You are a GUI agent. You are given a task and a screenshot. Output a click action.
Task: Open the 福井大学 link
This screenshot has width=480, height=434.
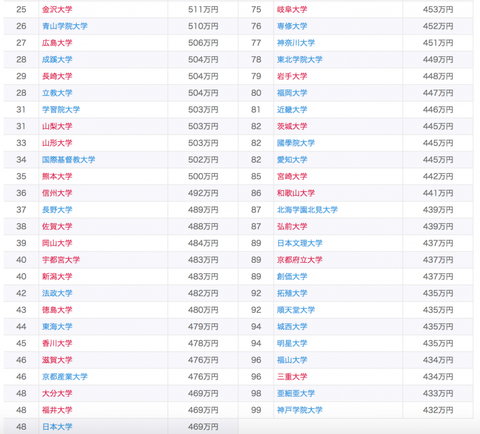point(57,410)
